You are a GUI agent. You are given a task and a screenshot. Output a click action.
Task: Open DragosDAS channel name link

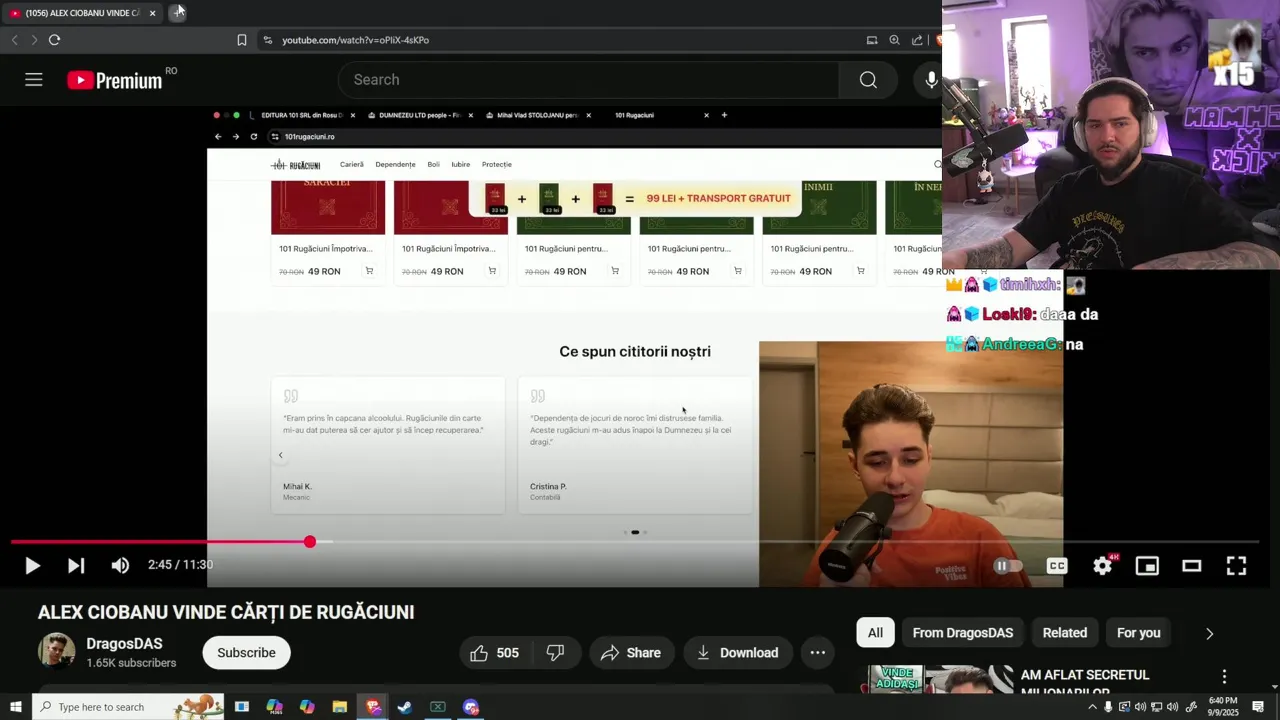pos(124,644)
